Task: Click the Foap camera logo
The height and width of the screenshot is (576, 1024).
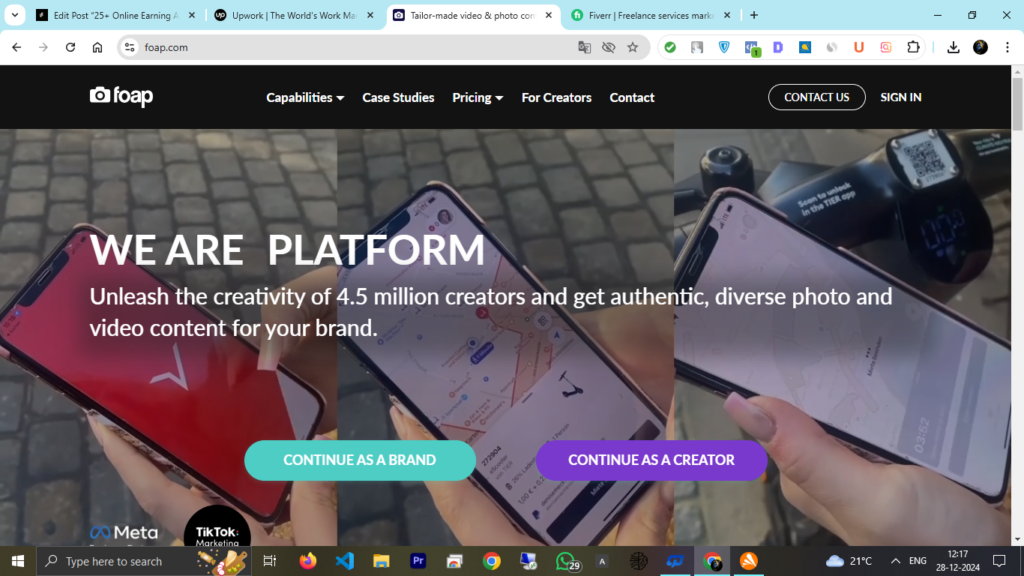Action: (x=121, y=97)
